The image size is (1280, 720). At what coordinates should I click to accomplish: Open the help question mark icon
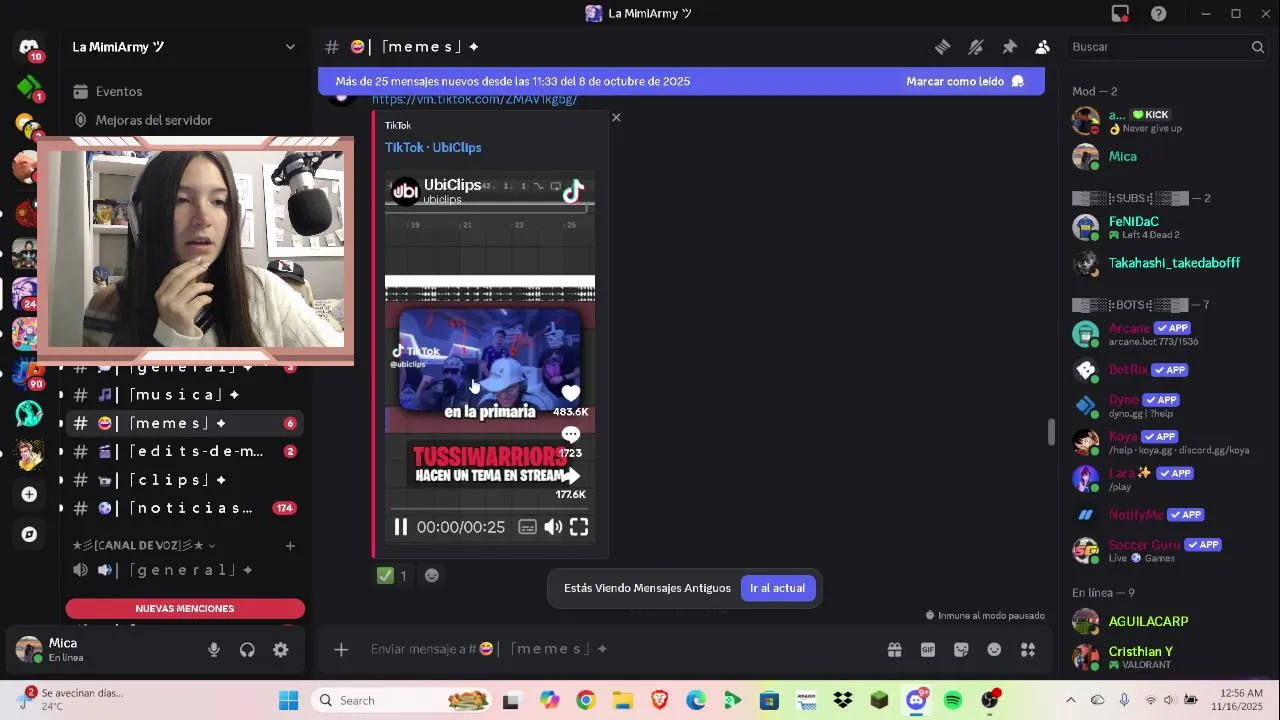click(x=1158, y=14)
